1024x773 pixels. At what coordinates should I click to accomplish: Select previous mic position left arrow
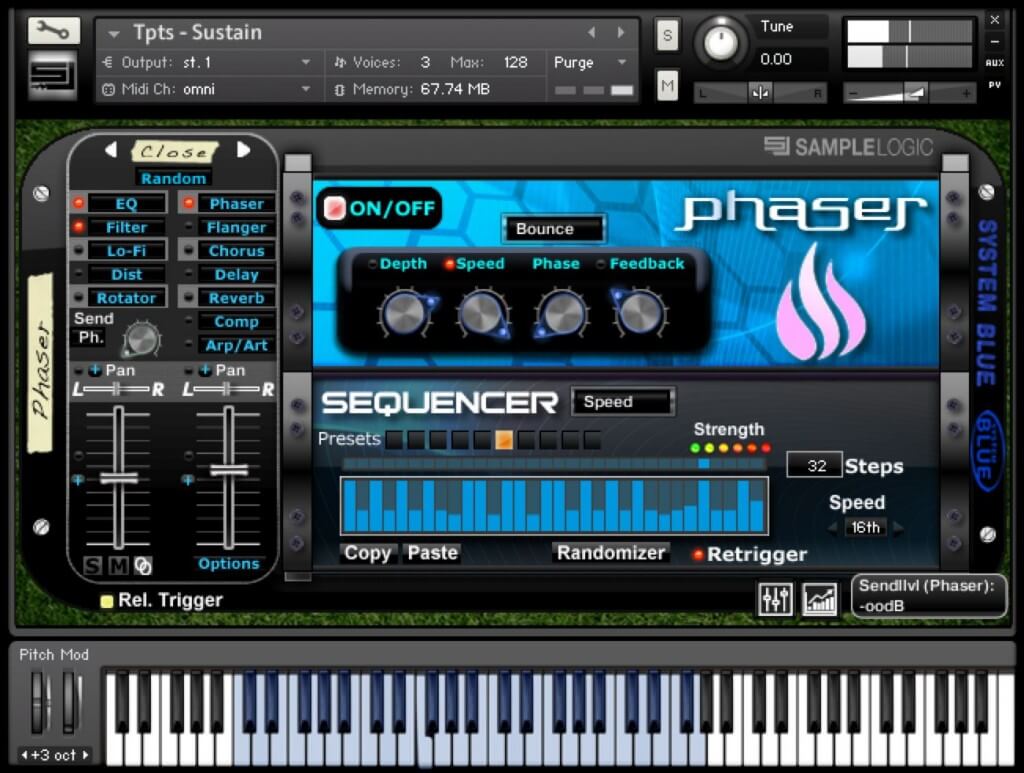coord(111,150)
